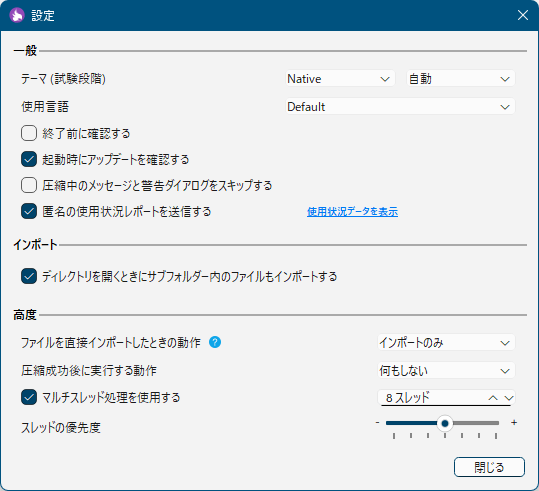The image size is (539, 491).
Task: Open the インポートのみ dropdown
Action: (x=446, y=343)
